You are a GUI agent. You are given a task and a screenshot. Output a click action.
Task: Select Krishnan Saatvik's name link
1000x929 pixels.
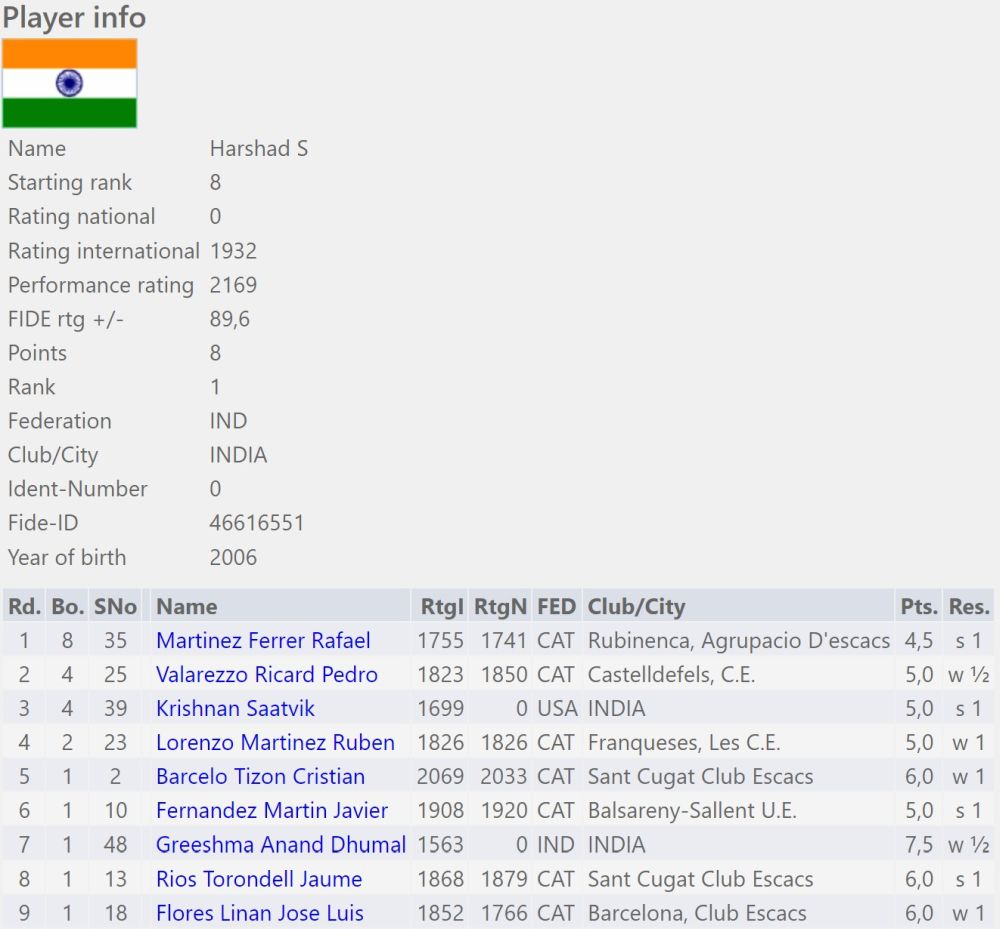point(235,709)
